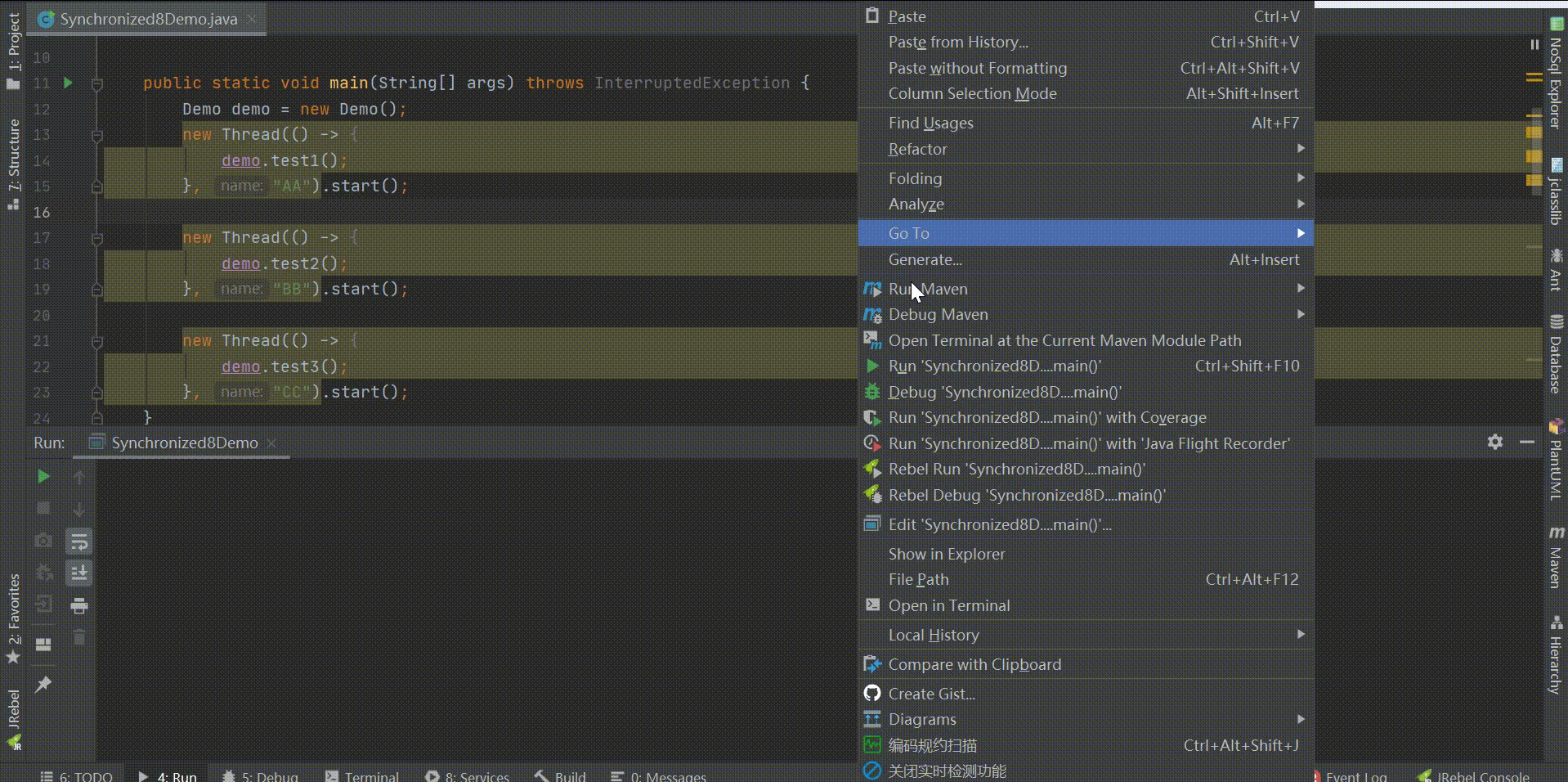Expand the Folding submenu arrow
Screen dimensions: 1568x782
point(1300,178)
